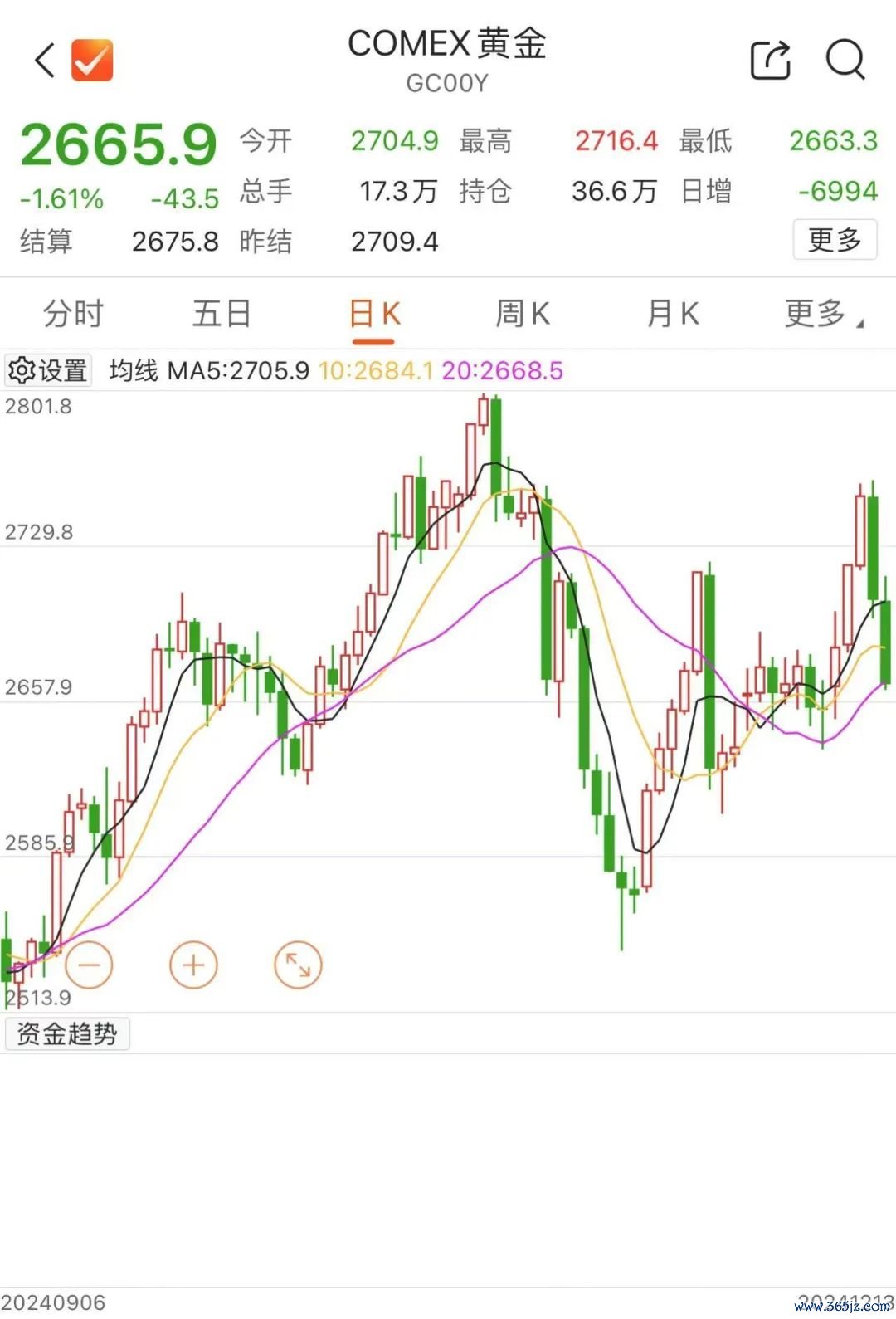Switch to the 月K tab
The width and height of the screenshot is (896, 1319).
[673, 315]
